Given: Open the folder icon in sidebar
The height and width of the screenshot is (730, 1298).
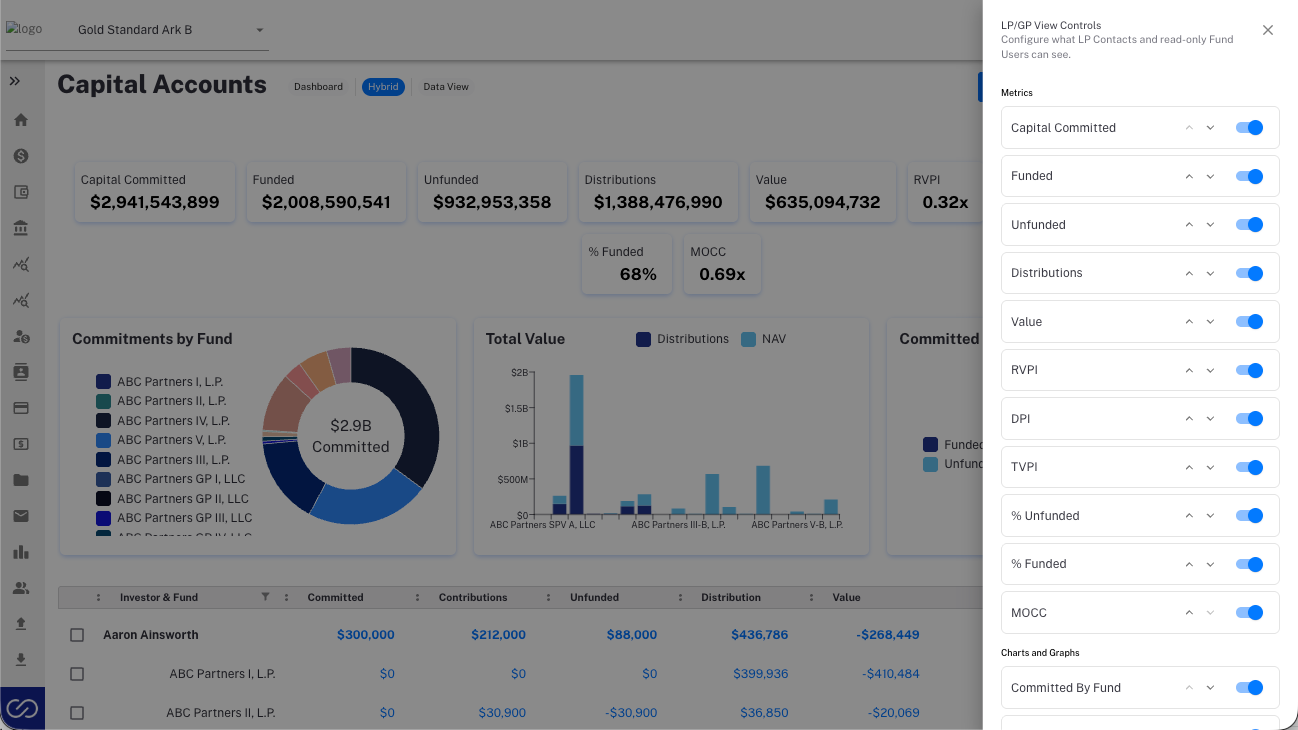Looking at the screenshot, I should coord(21,480).
